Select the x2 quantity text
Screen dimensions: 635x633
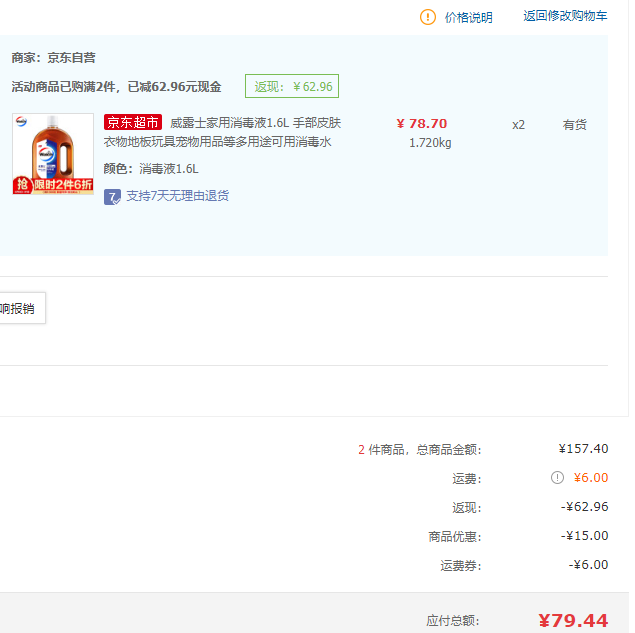(518, 125)
